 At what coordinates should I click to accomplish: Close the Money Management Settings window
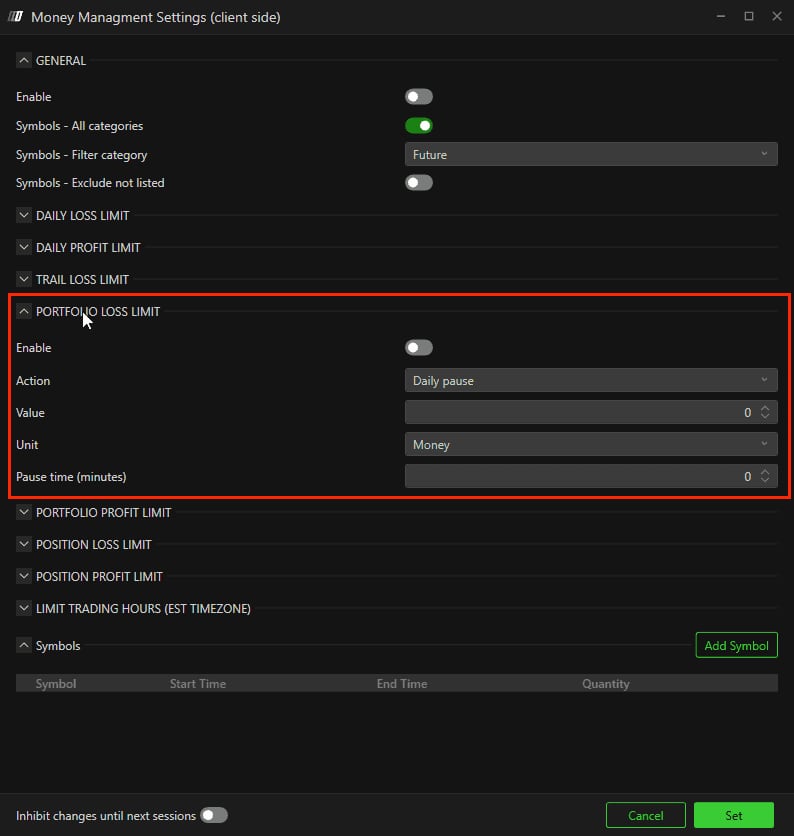777,17
